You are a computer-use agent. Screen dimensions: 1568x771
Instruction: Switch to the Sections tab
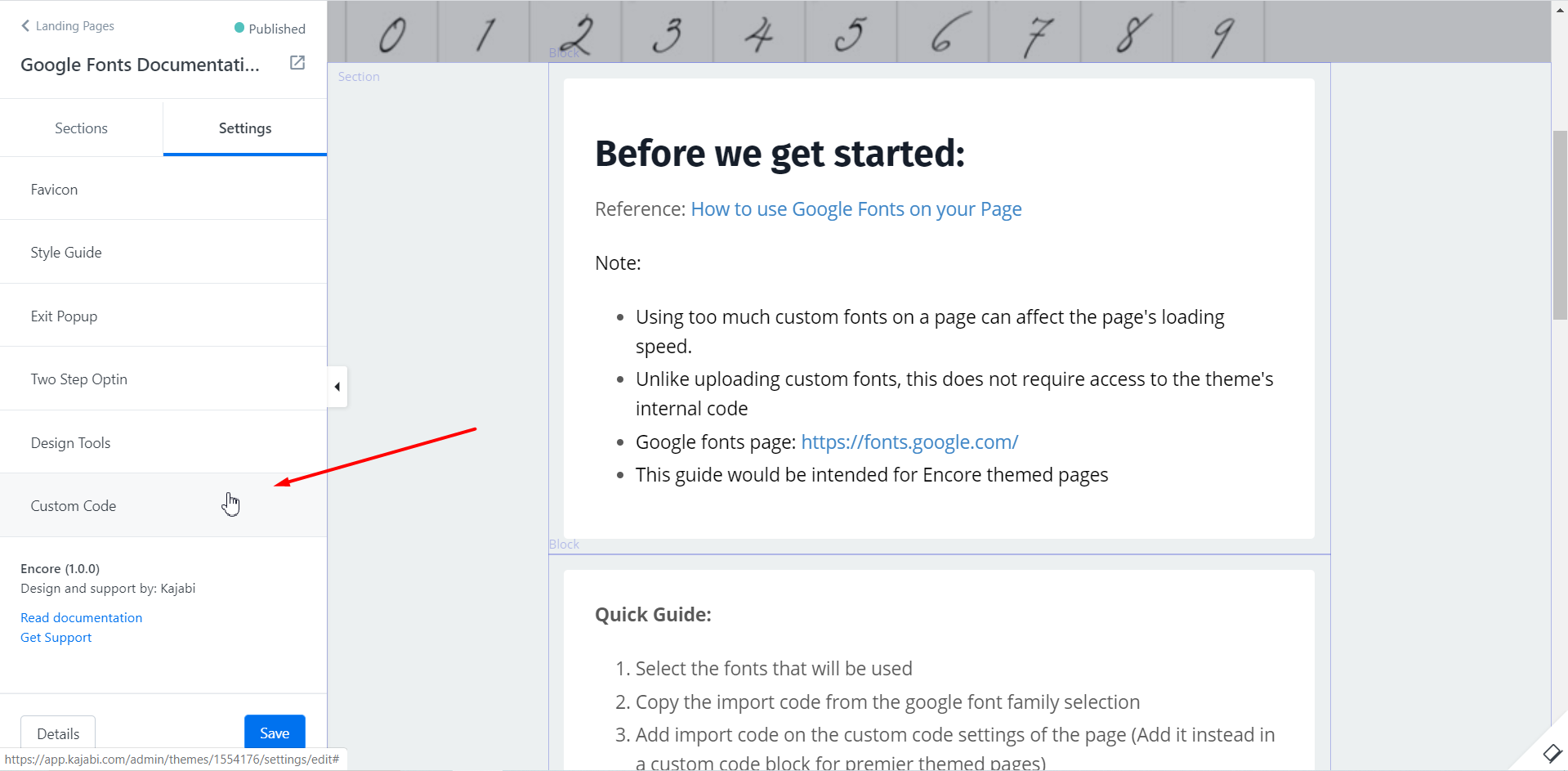pyautogui.click(x=81, y=128)
